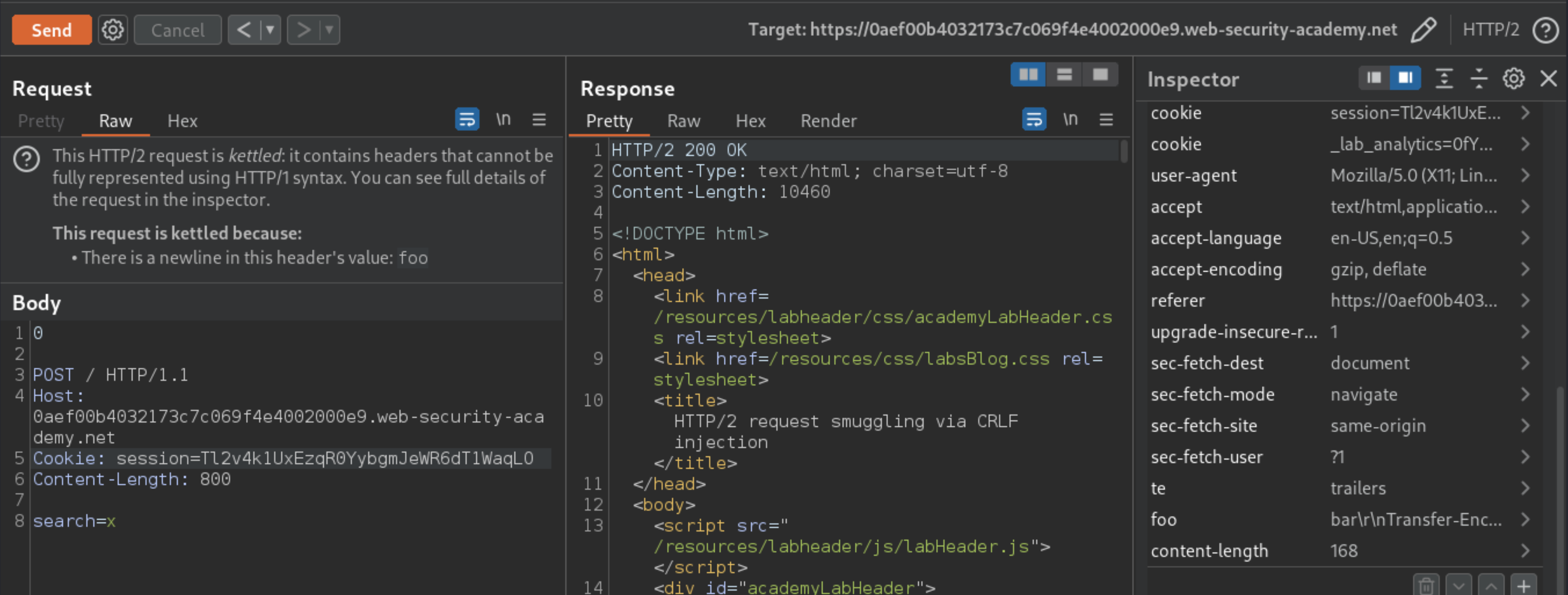Add a new header with plus icon
The height and width of the screenshot is (595, 1568).
point(1524,585)
